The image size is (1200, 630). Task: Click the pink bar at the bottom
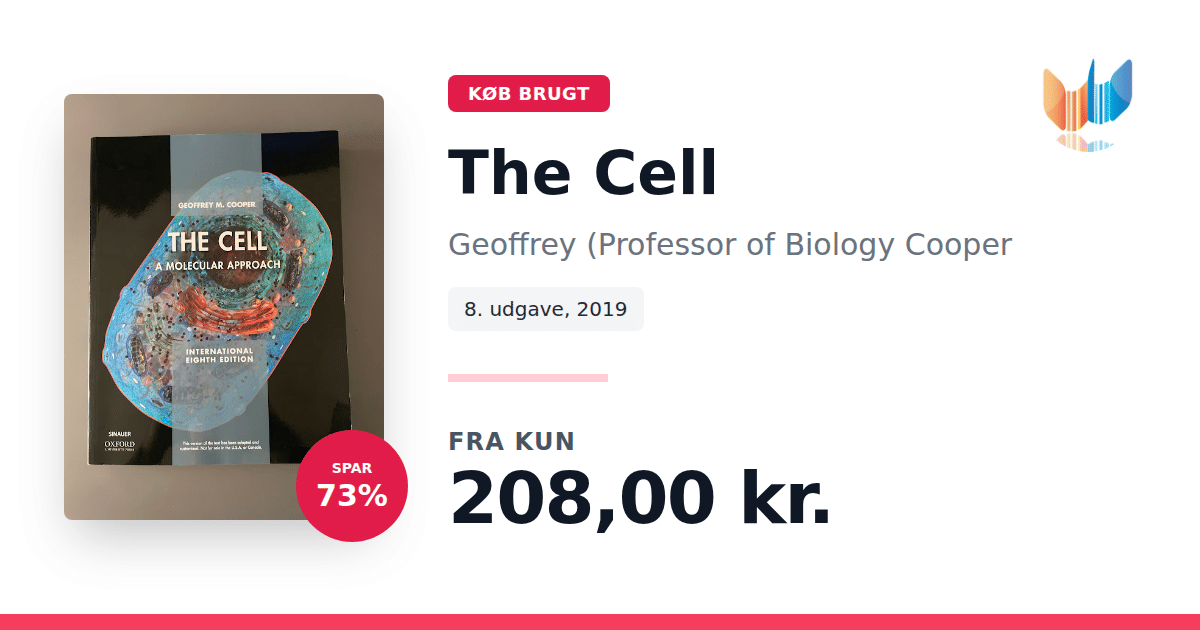point(600,621)
